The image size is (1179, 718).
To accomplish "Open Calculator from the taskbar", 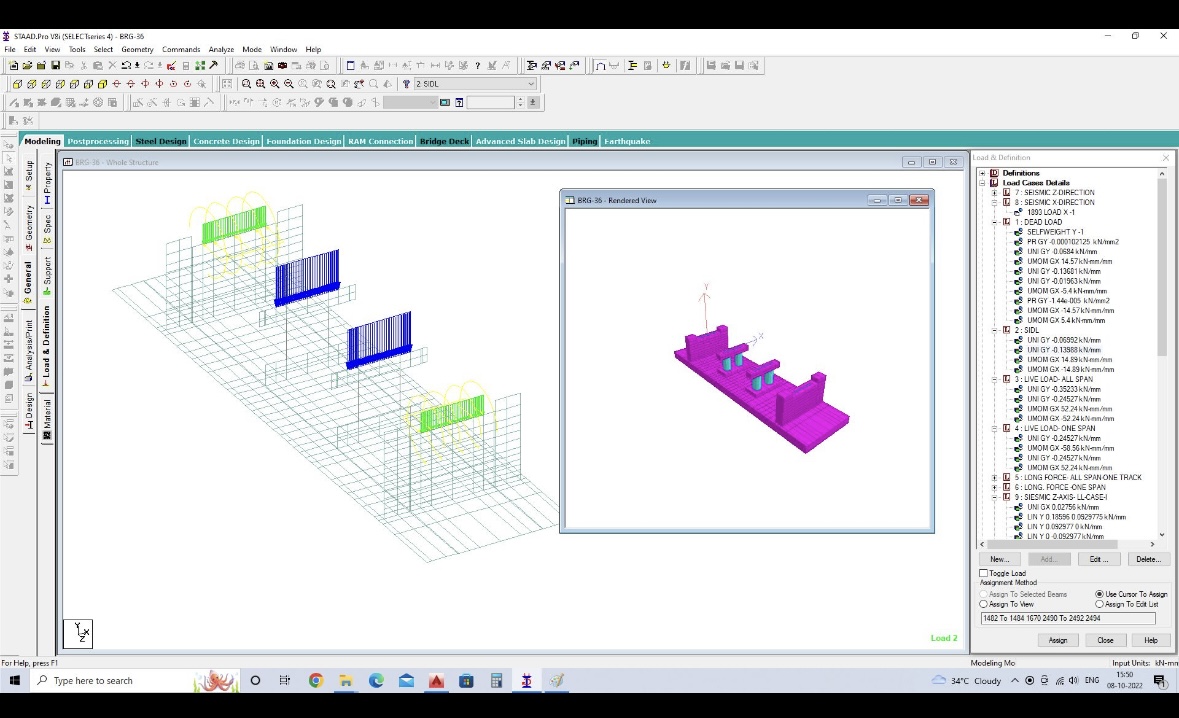I will [x=496, y=681].
